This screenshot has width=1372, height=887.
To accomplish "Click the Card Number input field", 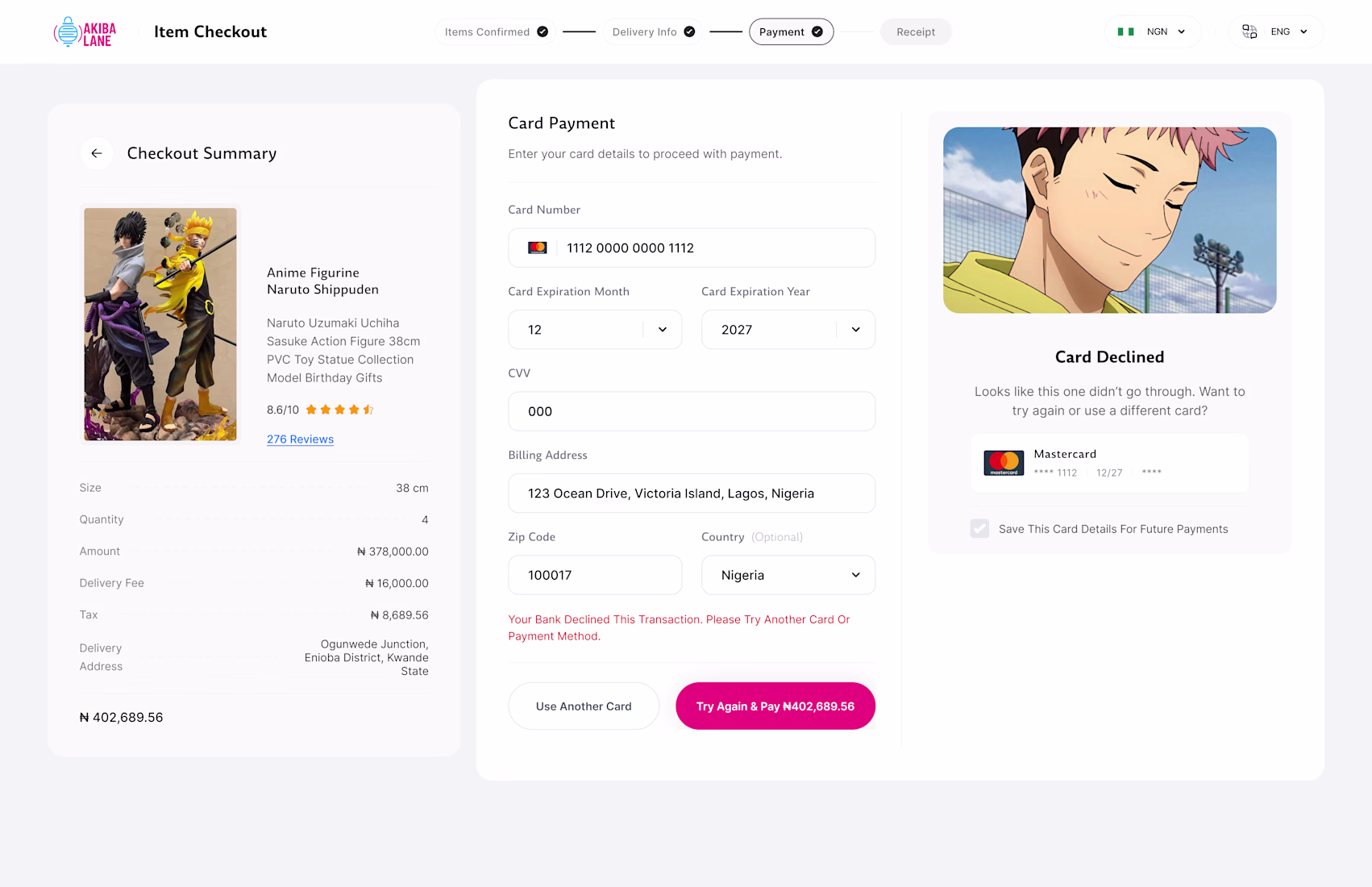I will coord(692,248).
